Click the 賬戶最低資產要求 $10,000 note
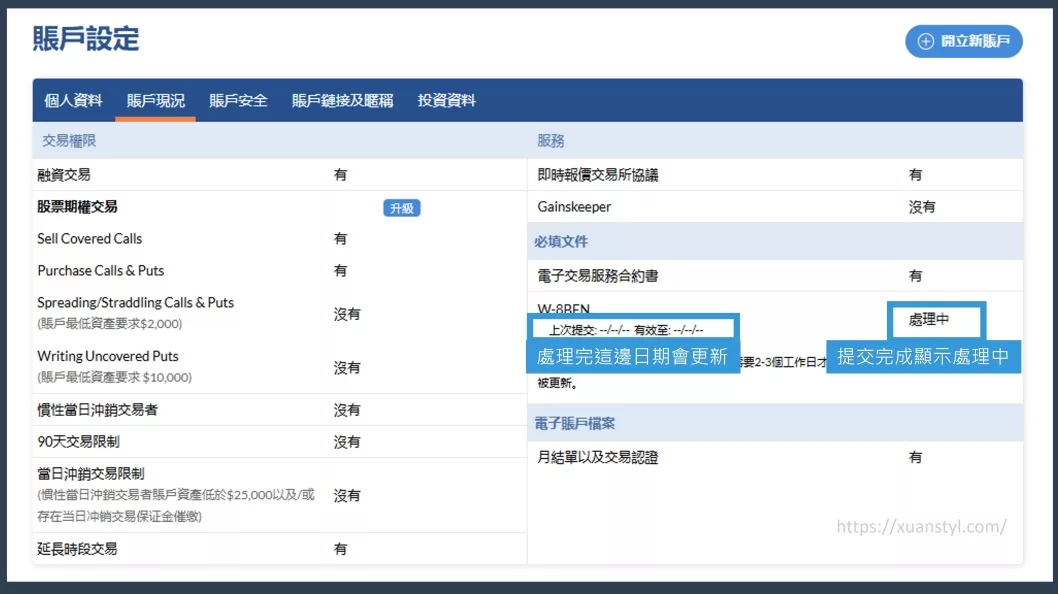 point(114,377)
